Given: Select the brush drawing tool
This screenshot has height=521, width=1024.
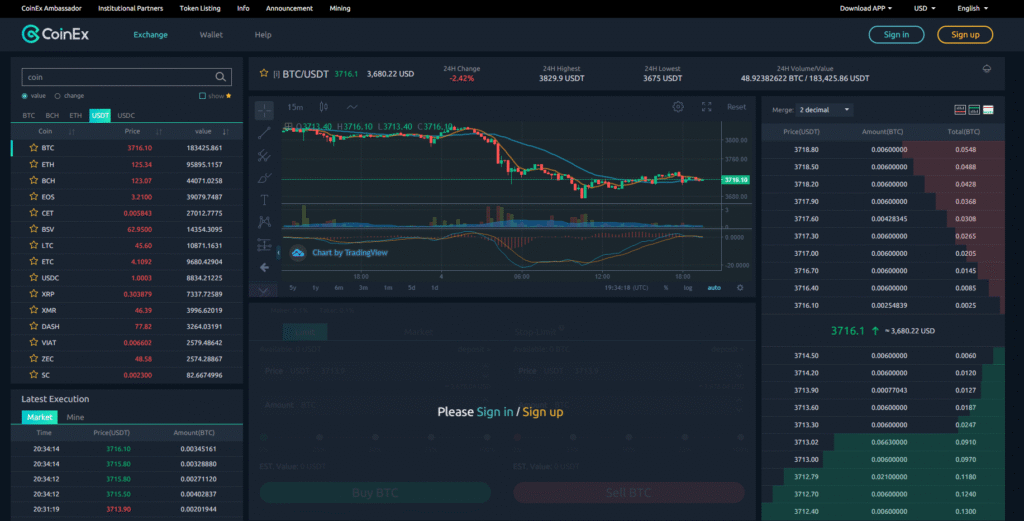Looking at the screenshot, I should [264, 178].
